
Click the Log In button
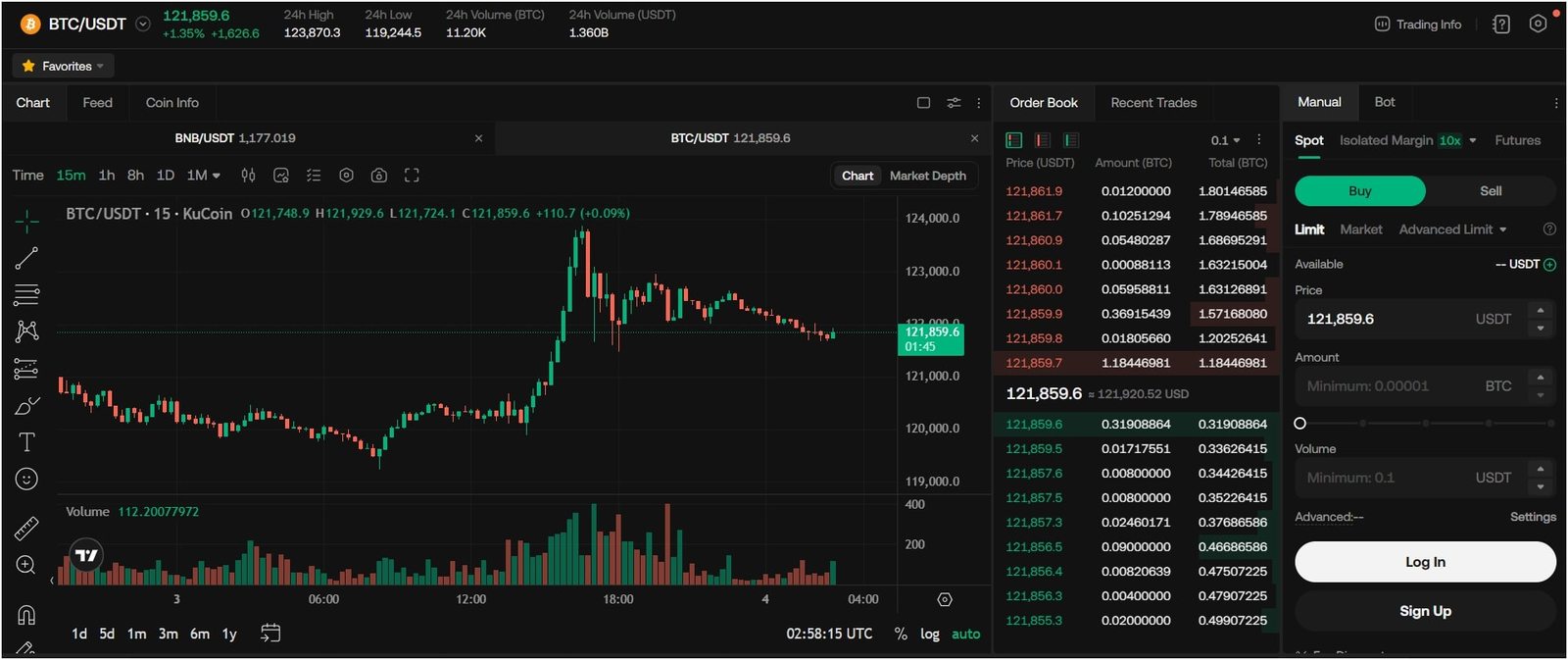point(1425,562)
